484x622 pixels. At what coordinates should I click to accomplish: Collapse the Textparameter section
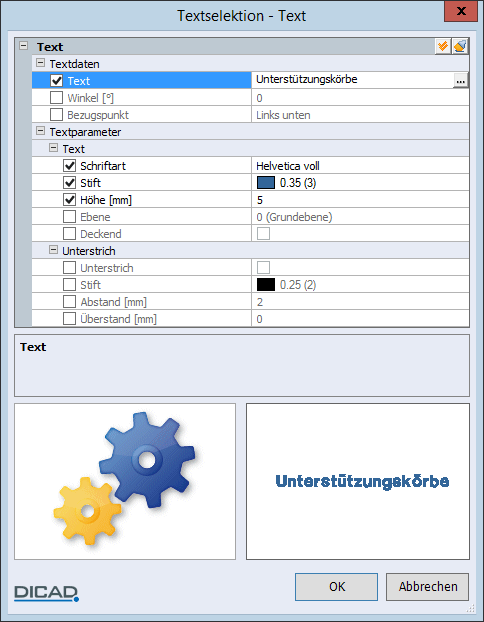coord(40,131)
